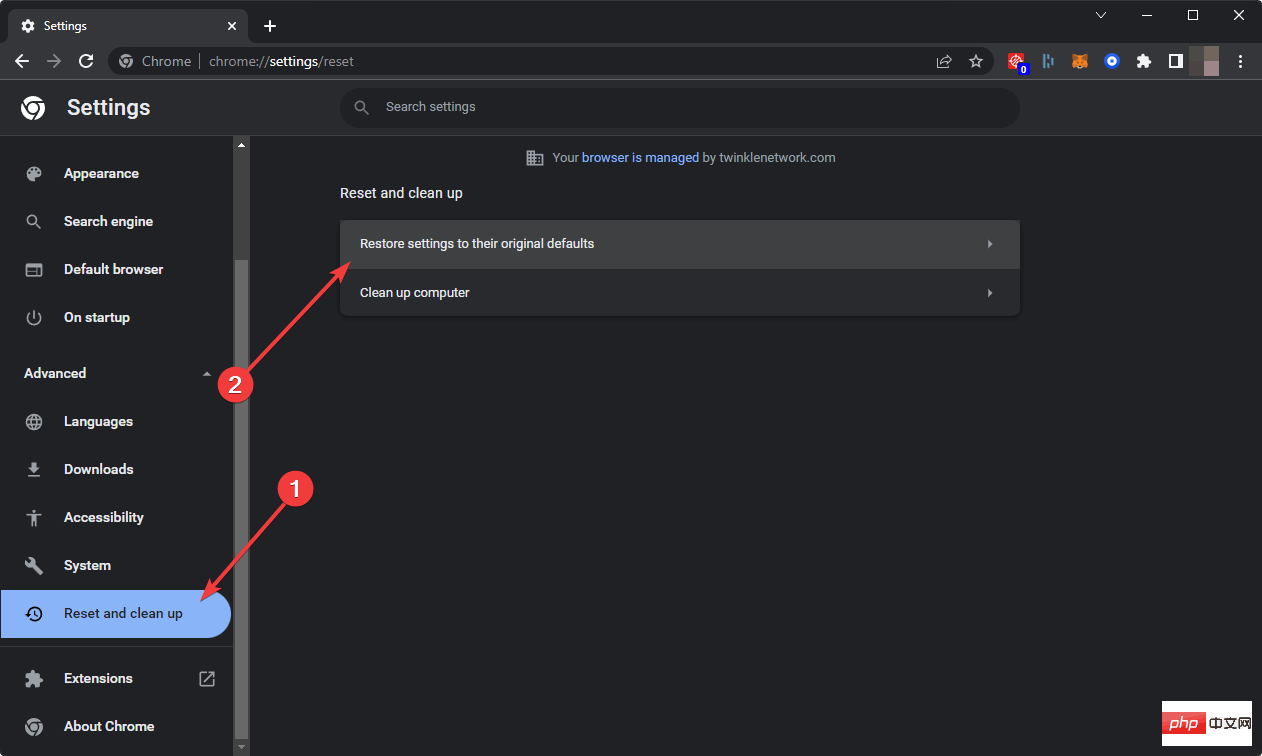Click the 'browser is managed' link
1262x756 pixels.
(640, 158)
